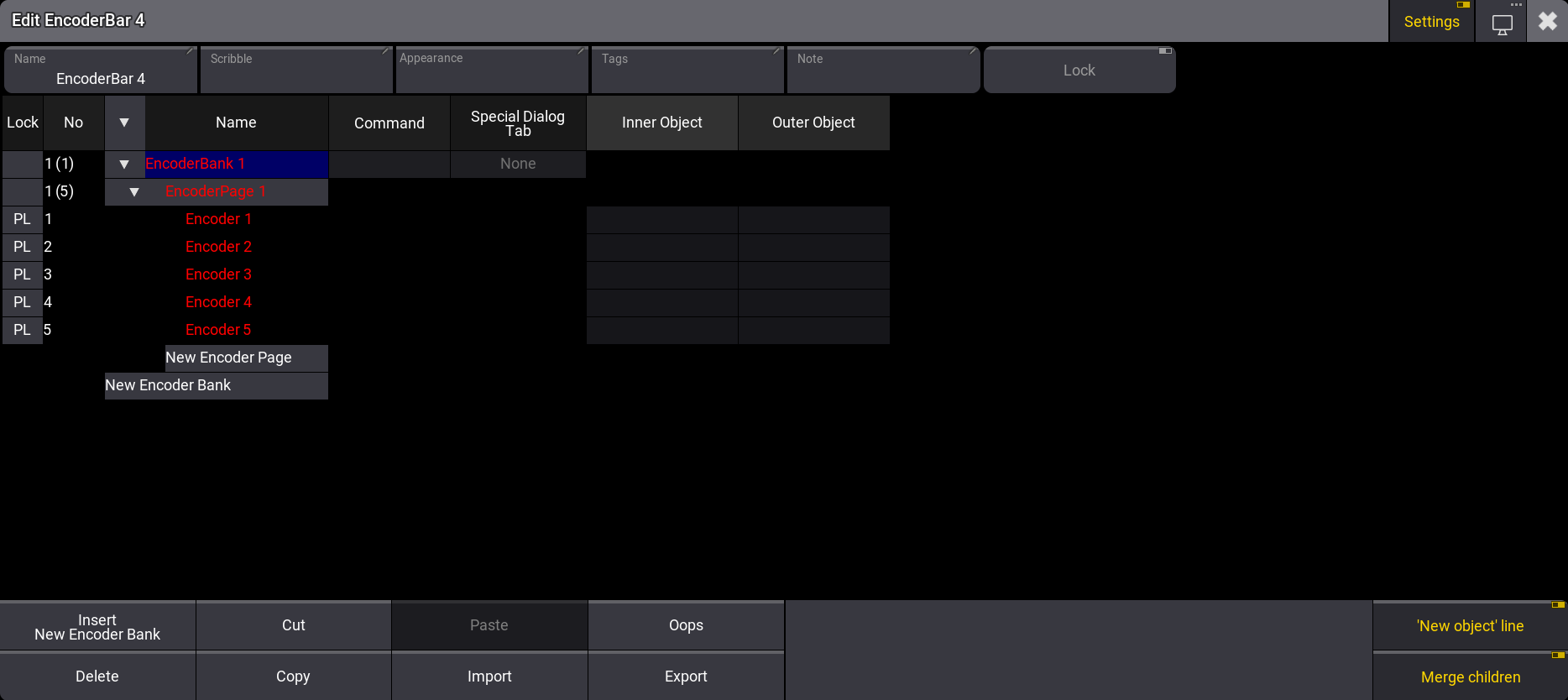This screenshot has width=1568, height=700.
Task: Close the Edit EncoderBar 4 dialog
Action: click(x=1547, y=22)
